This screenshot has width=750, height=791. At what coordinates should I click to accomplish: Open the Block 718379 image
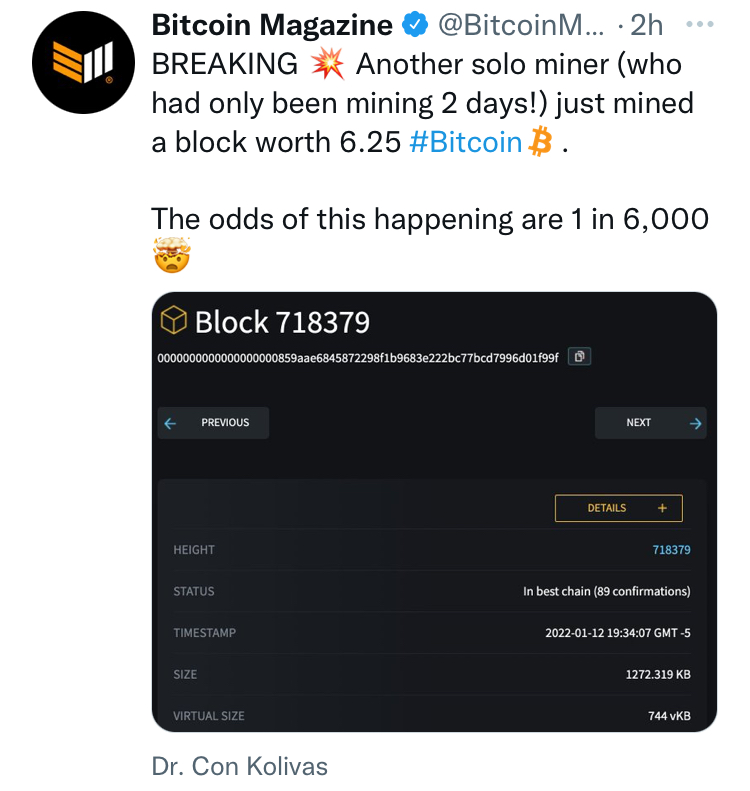point(434,512)
